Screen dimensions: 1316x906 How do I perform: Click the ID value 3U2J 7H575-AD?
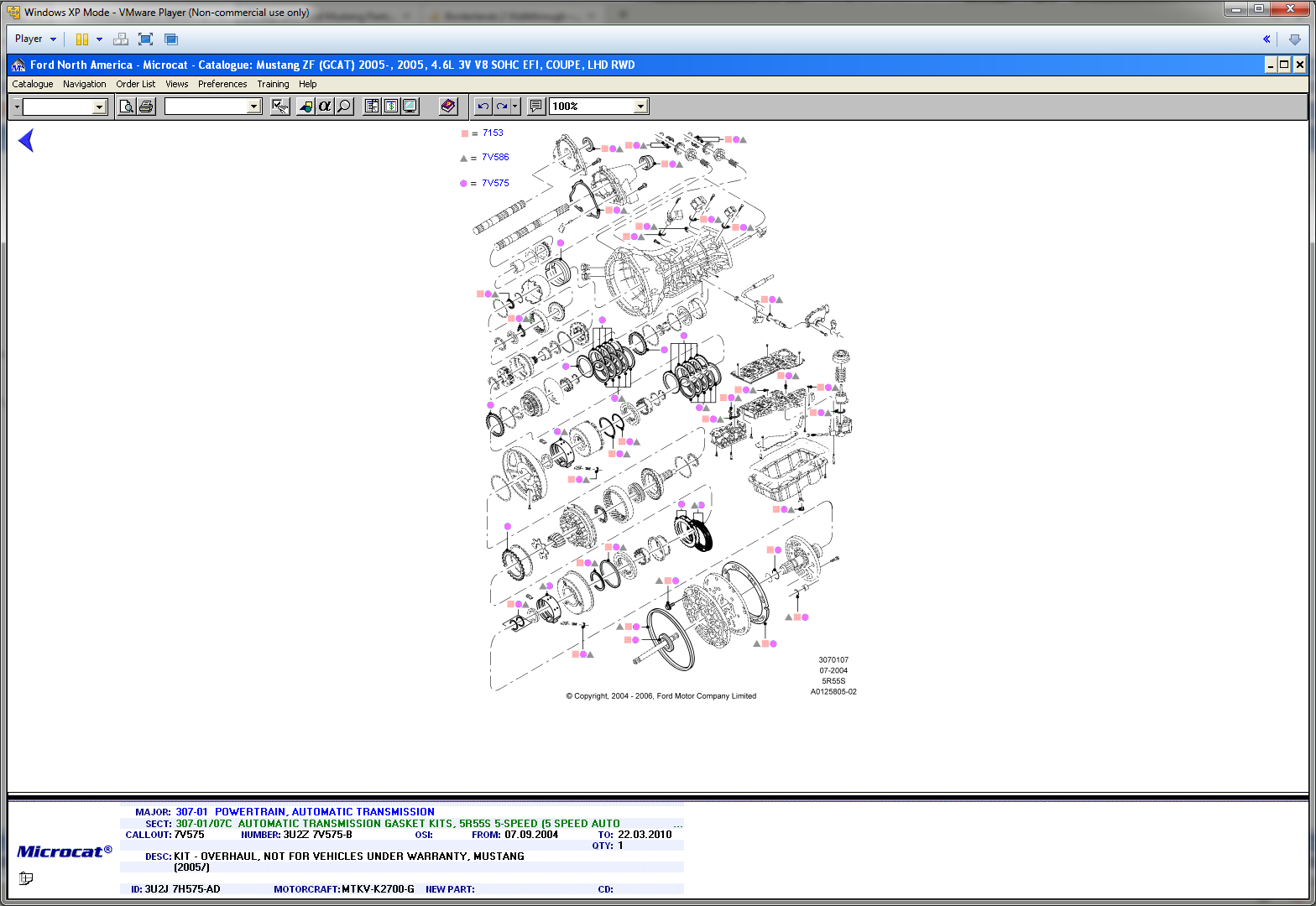182,889
